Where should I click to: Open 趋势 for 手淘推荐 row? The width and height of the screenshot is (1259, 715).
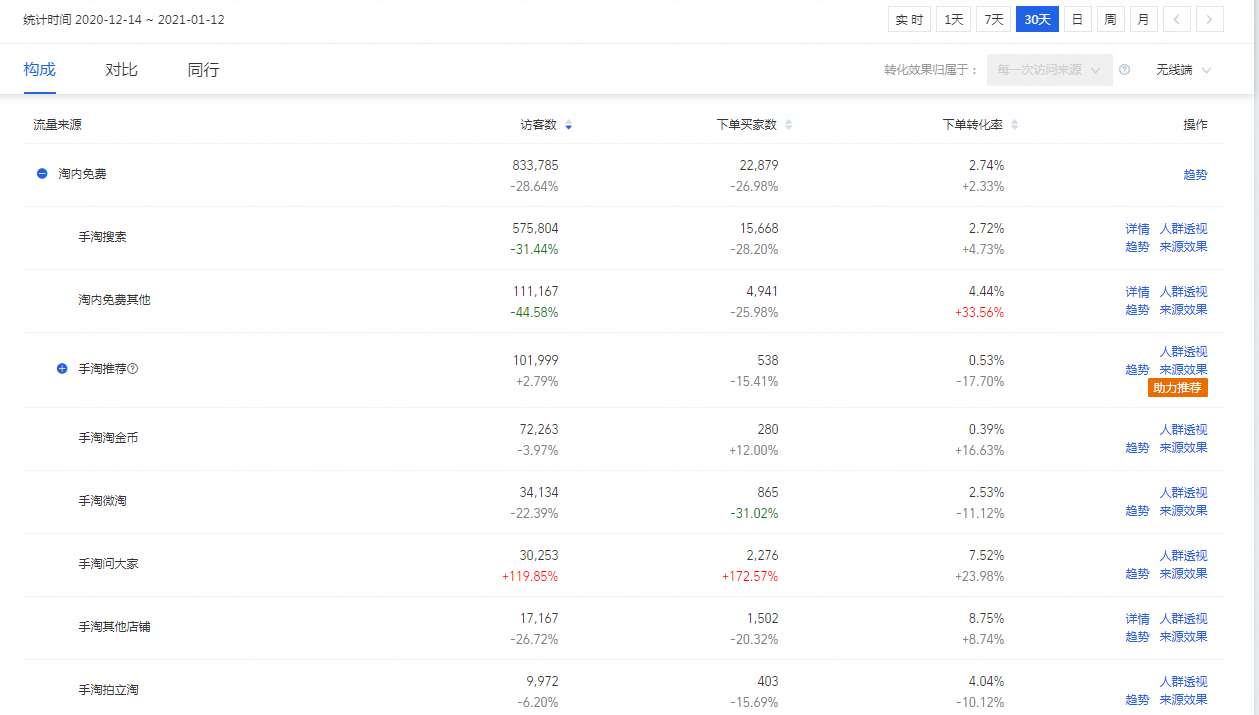tap(1137, 370)
